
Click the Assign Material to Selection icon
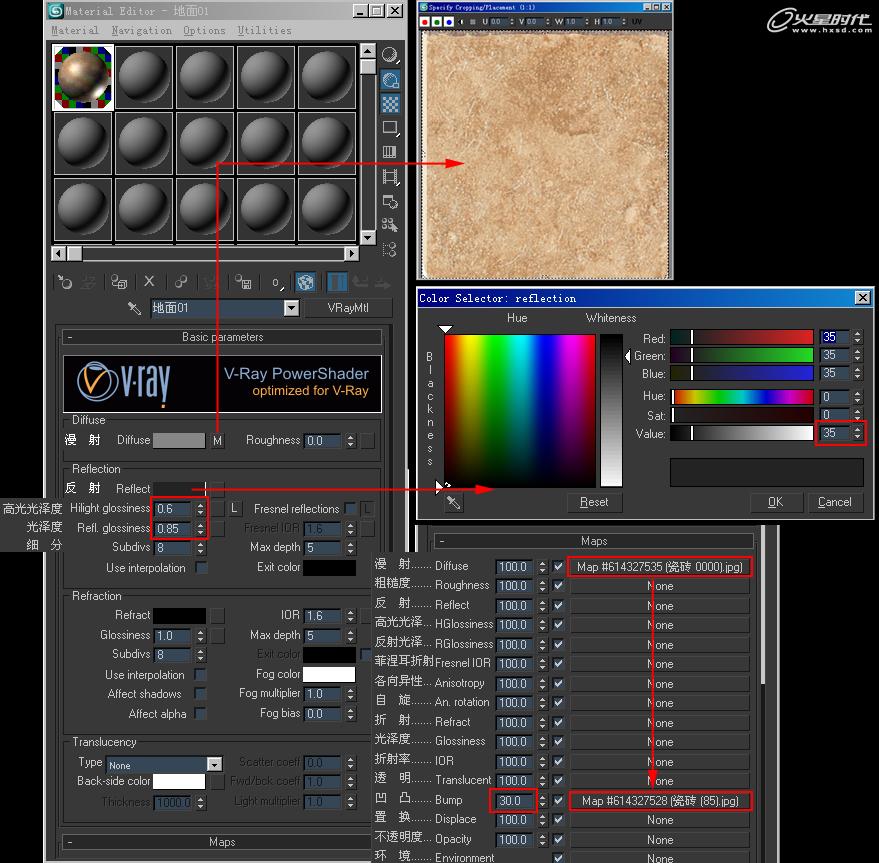point(119,282)
